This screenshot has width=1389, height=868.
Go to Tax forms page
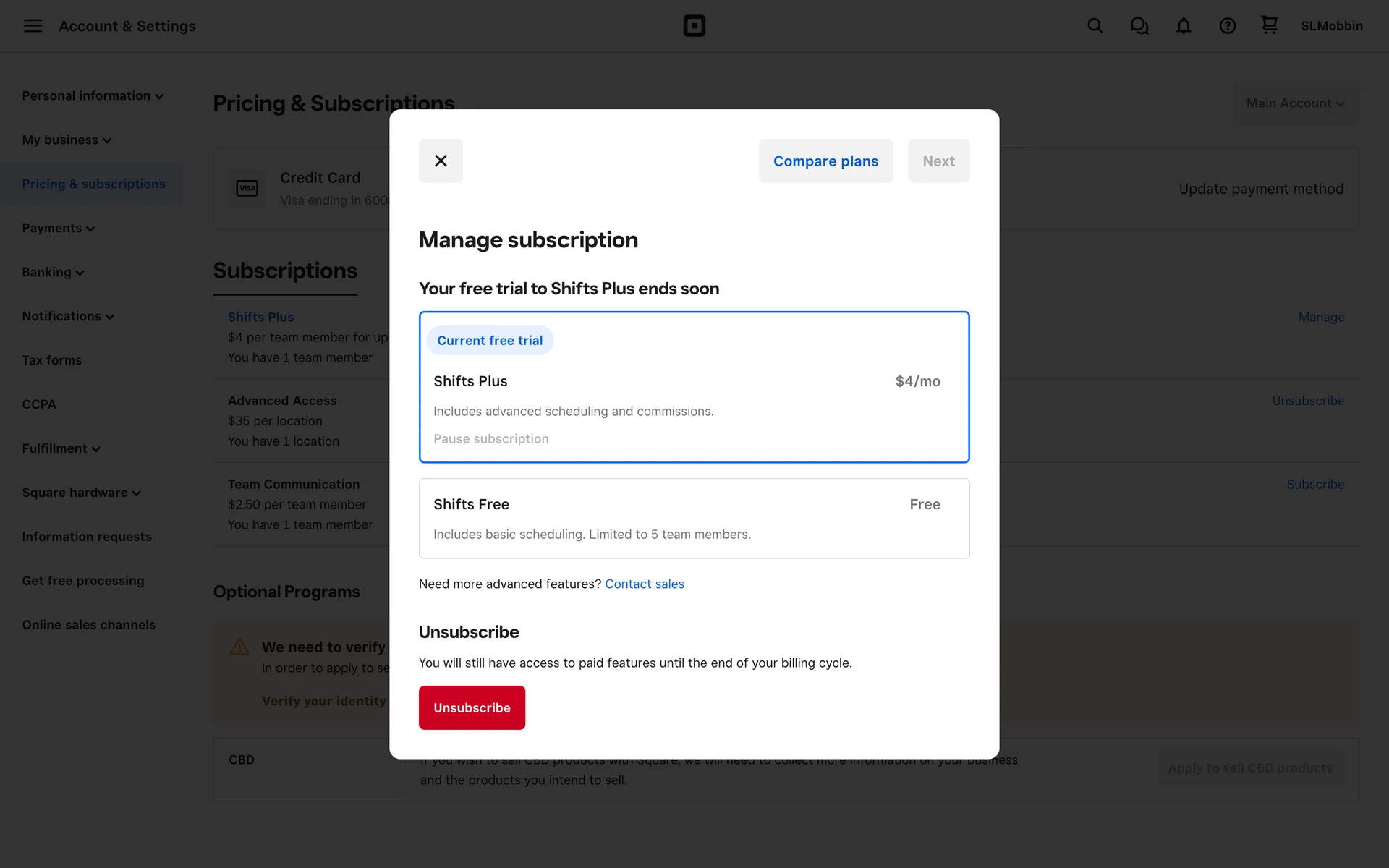click(51, 360)
